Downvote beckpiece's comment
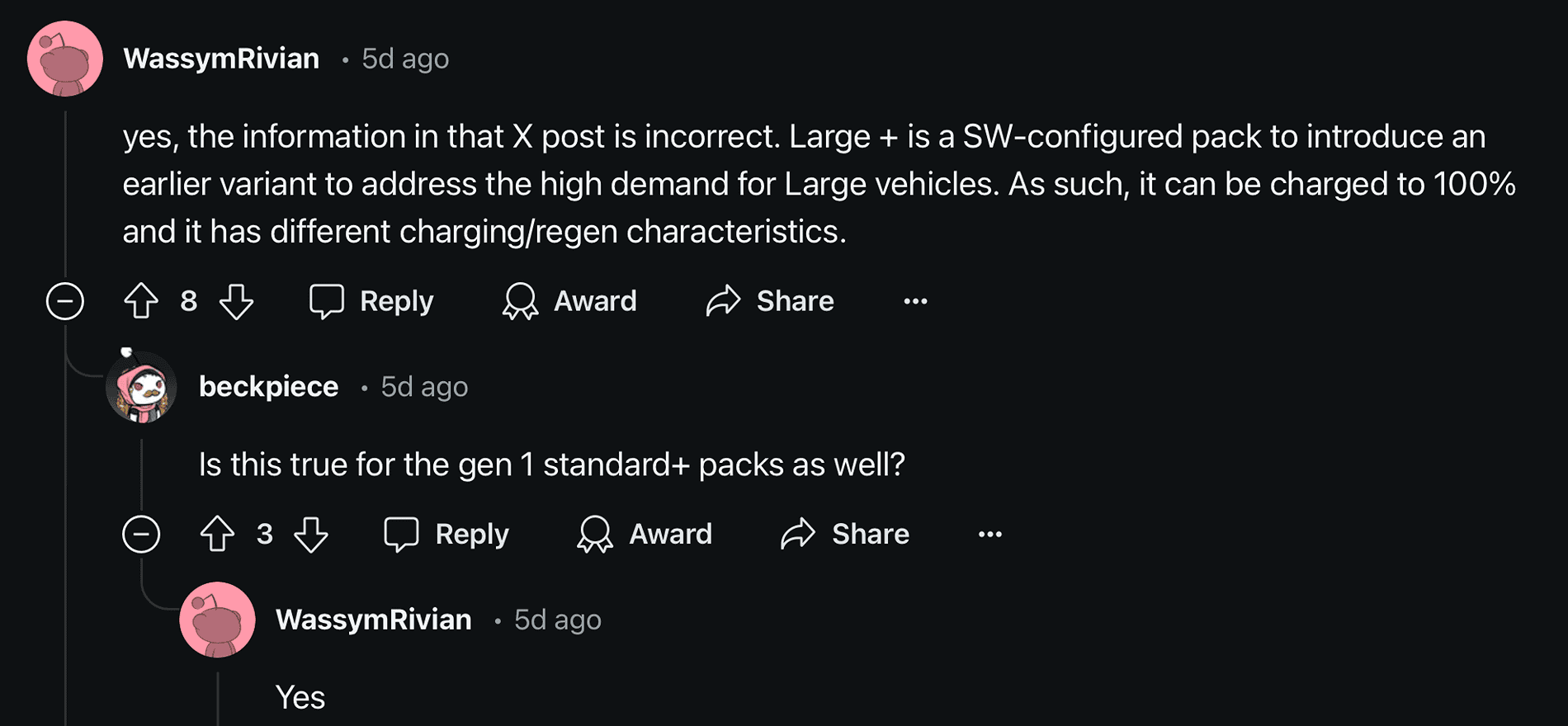Image resolution: width=1568 pixels, height=726 pixels. (312, 534)
